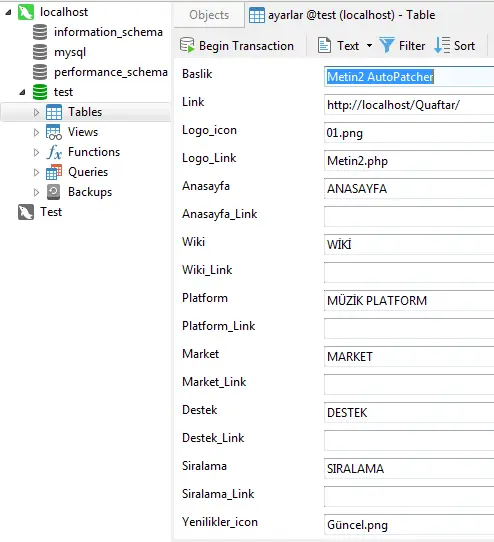Click the Link field with localhost URL
Image resolution: width=494 pixels, height=542 pixels.
(409, 105)
